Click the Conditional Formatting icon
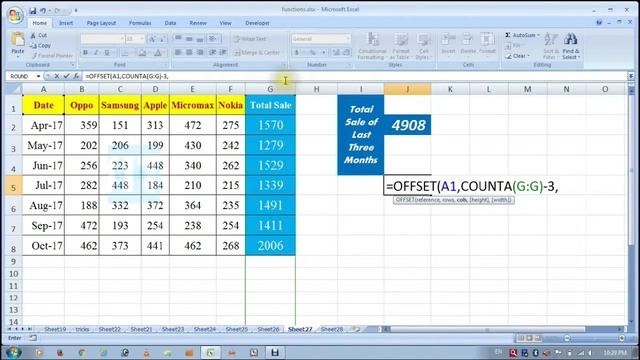The height and width of the screenshot is (360, 640). [373, 40]
